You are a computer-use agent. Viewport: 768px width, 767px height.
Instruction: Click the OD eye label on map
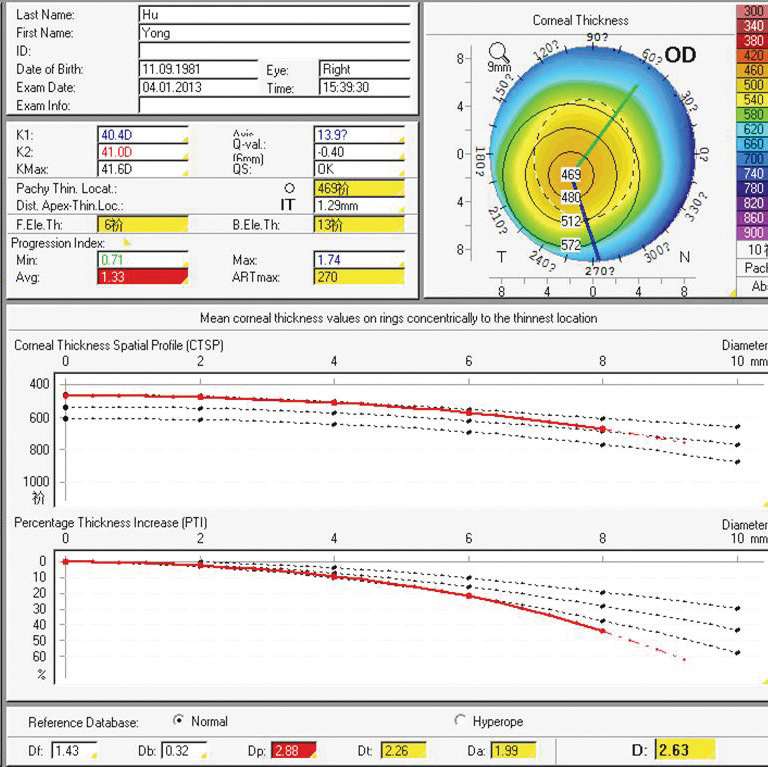click(x=680, y=55)
